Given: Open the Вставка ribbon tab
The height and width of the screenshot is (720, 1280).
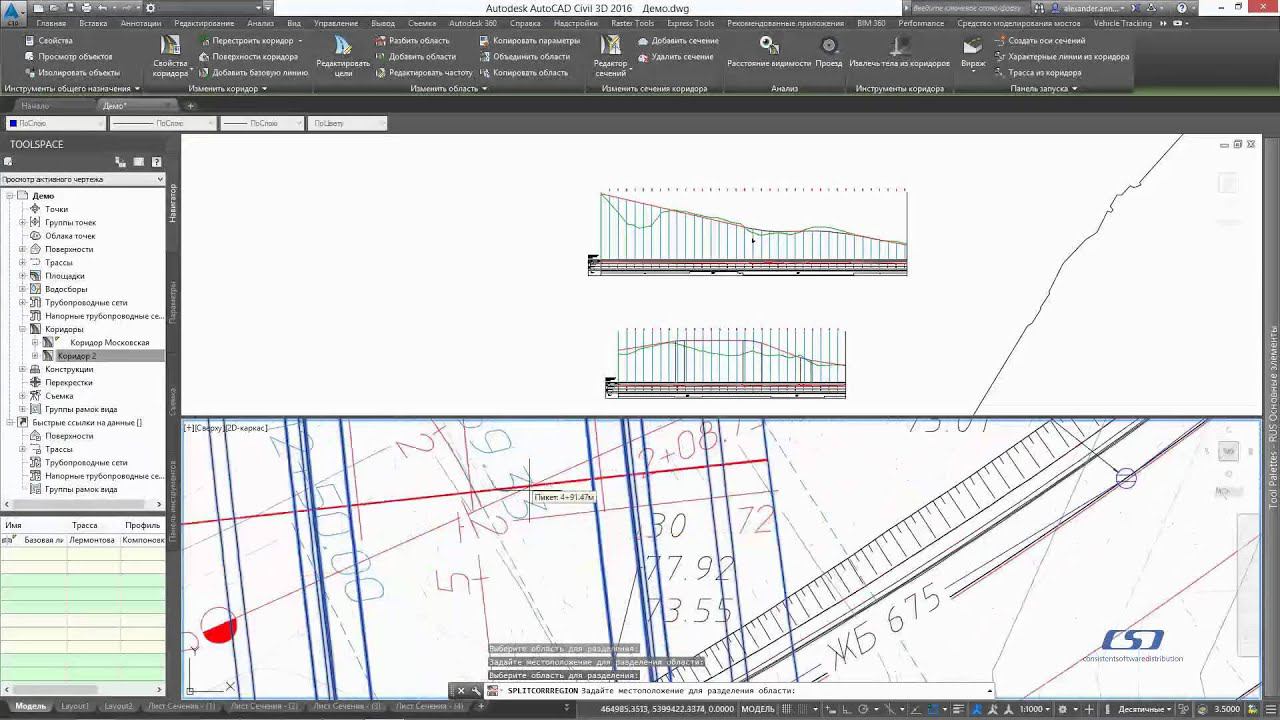Looking at the screenshot, I should tap(93, 23).
